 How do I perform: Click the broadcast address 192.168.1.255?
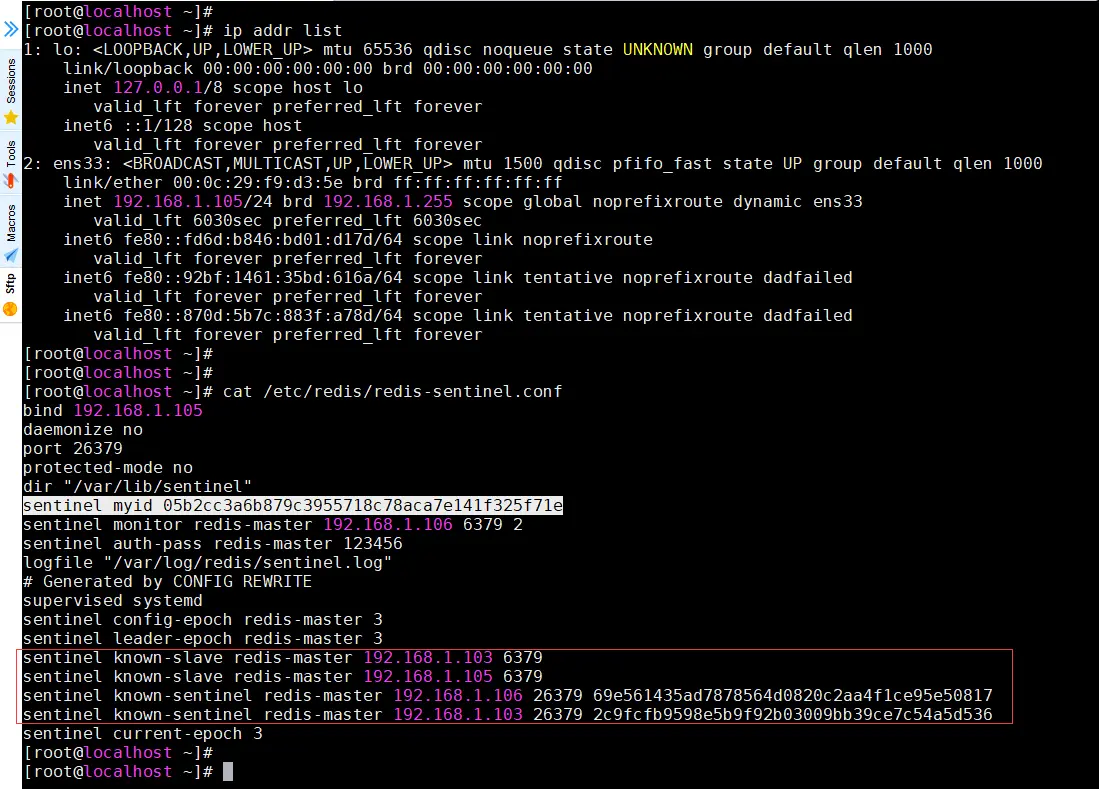click(x=388, y=202)
